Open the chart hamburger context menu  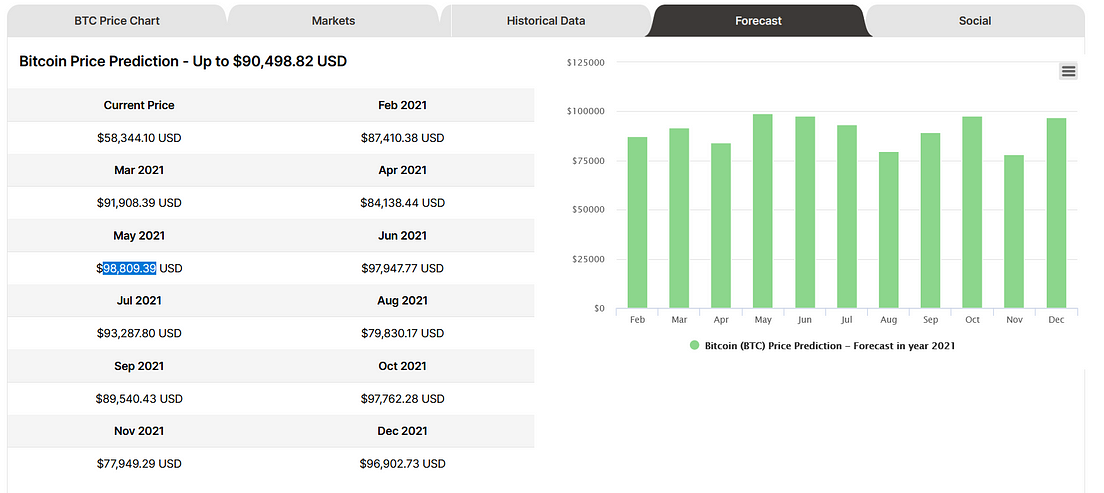pos(1068,70)
